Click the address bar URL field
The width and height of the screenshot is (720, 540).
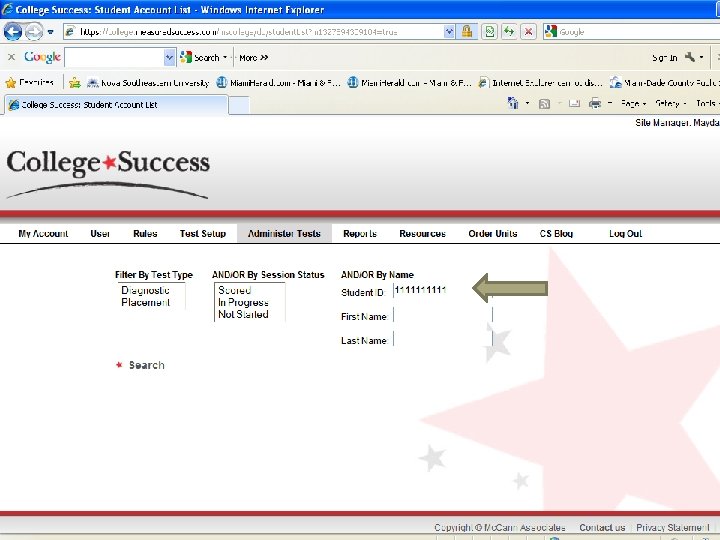254,32
